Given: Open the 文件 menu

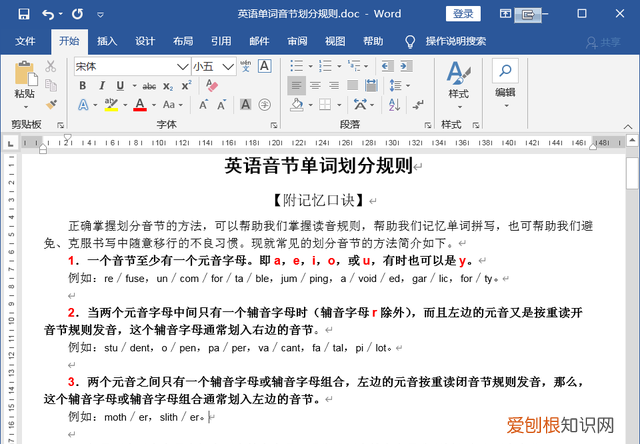Looking at the screenshot, I should click(x=25, y=41).
